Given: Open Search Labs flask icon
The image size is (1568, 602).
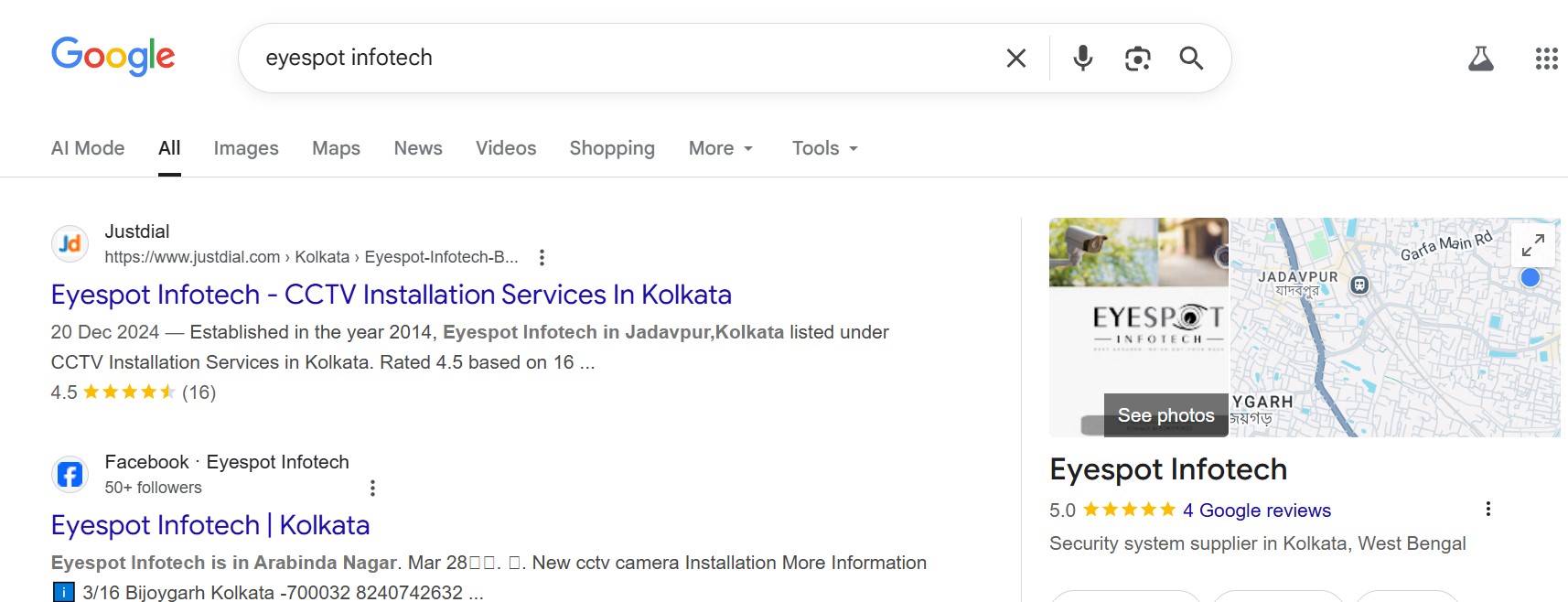Looking at the screenshot, I should pyautogui.click(x=1480, y=59).
